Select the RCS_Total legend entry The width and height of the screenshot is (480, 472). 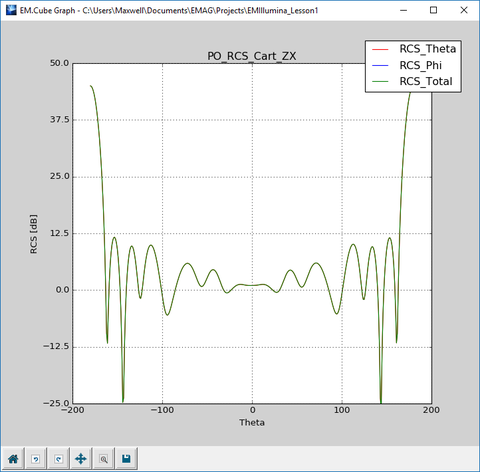[x=426, y=81]
